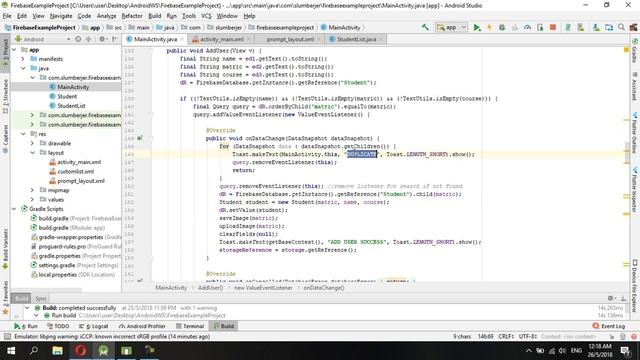Collapse the res folder
Screen dimensions: 640x360
23,134
